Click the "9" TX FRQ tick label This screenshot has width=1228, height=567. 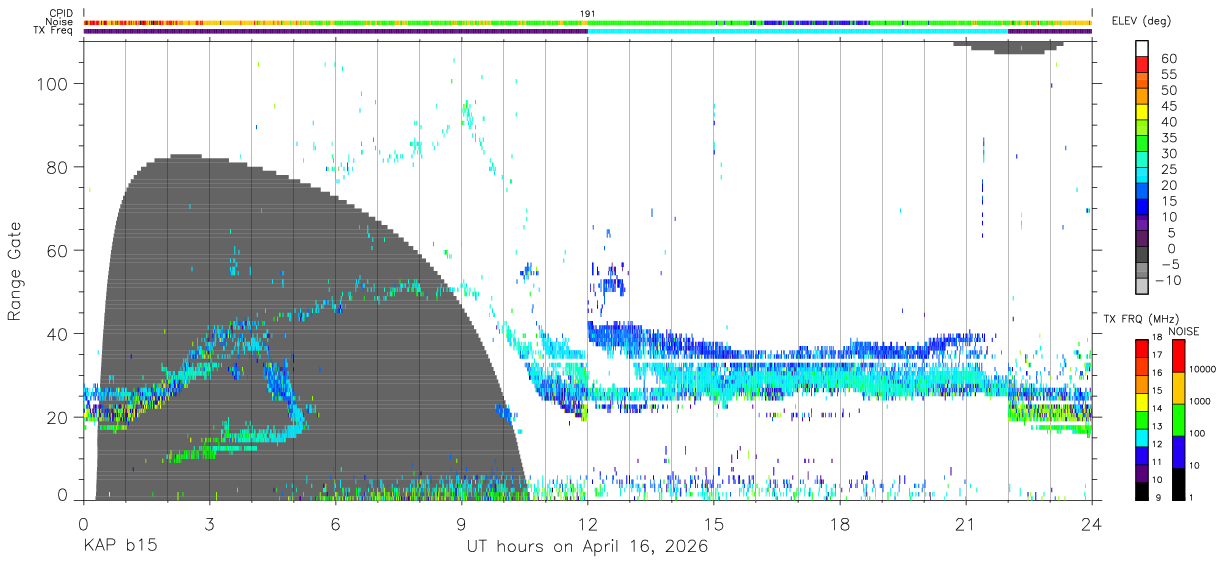click(1158, 497)
